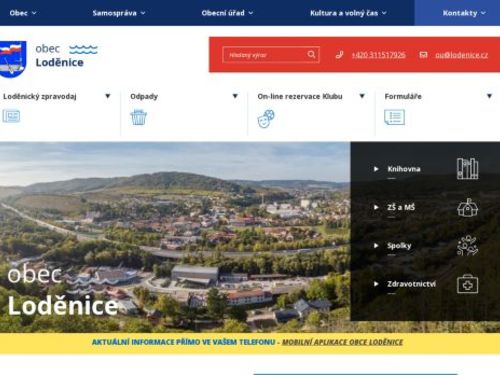Image resolution: width=500 pixels, height=375 pixels.
Task: Open Spolky link
Action: click(399, 246)
